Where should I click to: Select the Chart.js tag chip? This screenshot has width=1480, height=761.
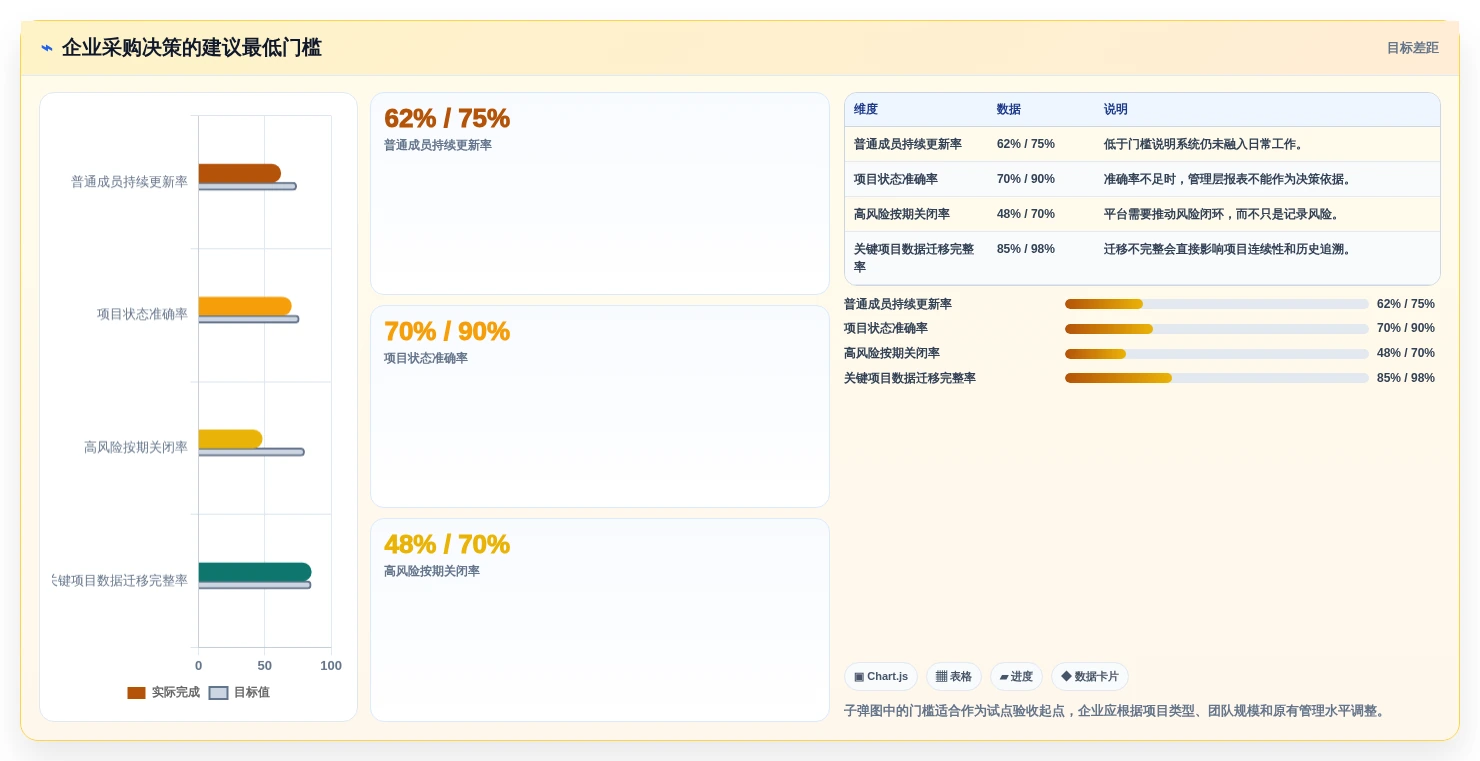tap(881, 677)
